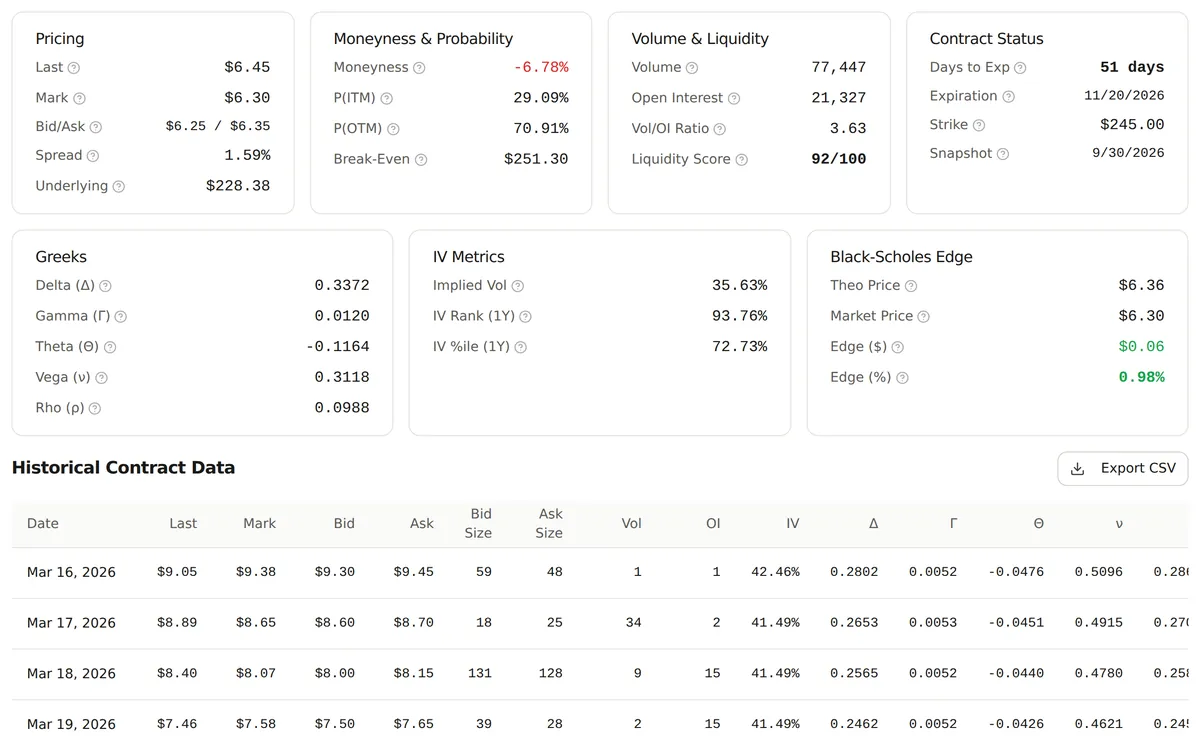Click the Θ column header in table
1200x750 pixels.
click(1039, 523)
